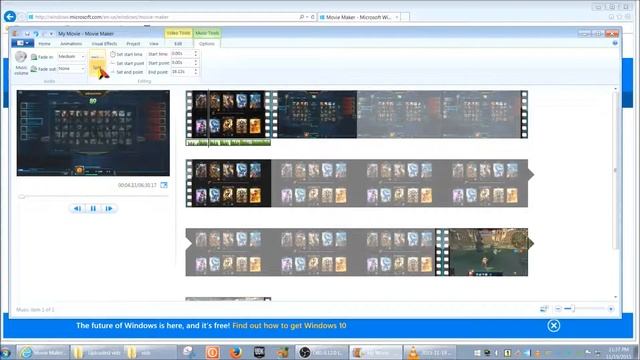
Task: Click the browser address bar refresh icon
Action: [313, 17]
